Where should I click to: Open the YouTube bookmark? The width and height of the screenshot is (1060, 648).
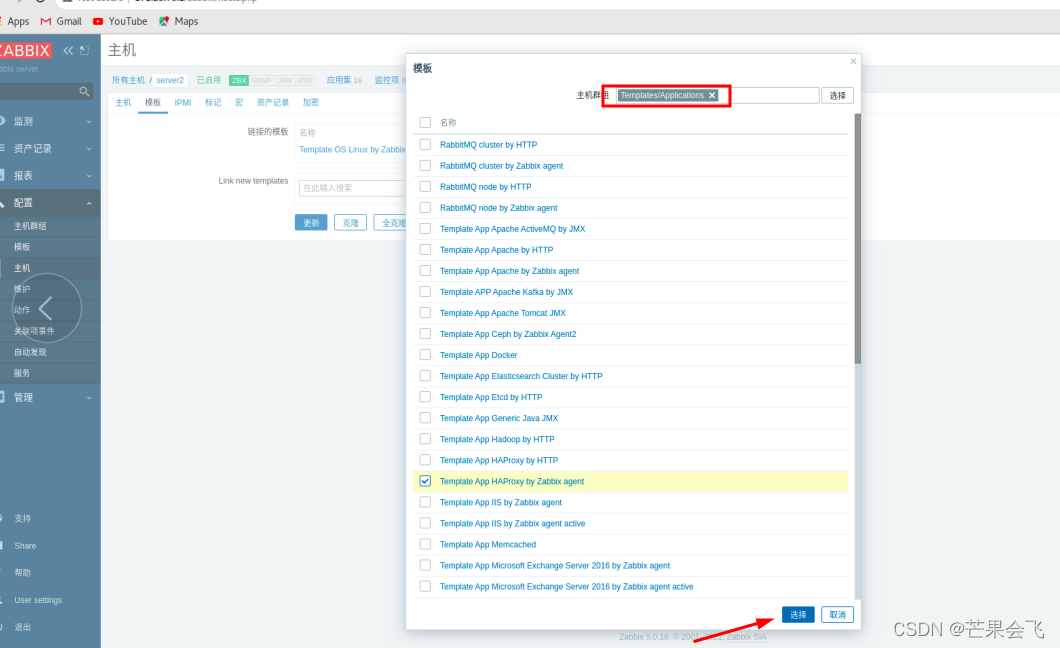pyautogui.click(x=120, y=22)
